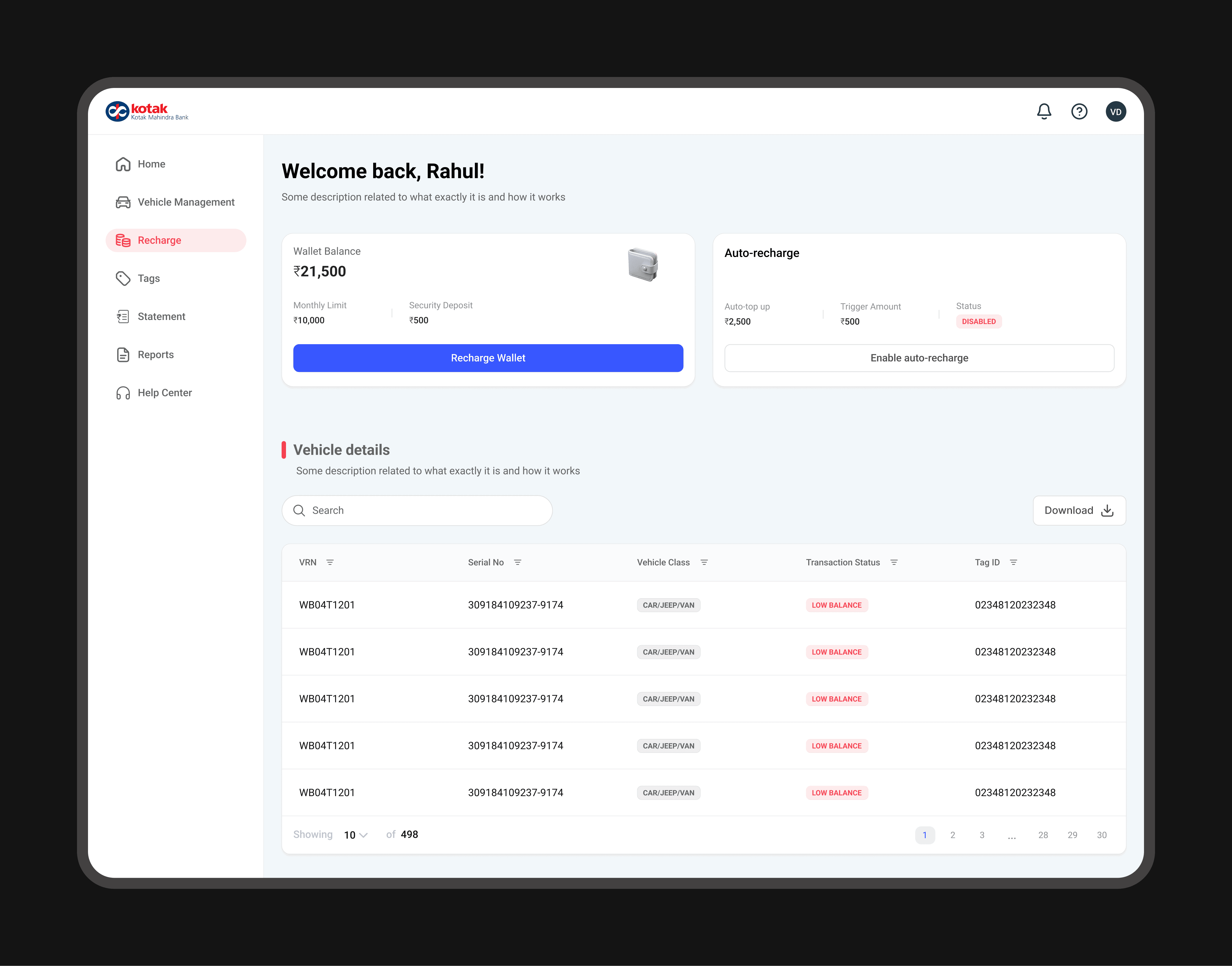
Task: Open Vehicle Class filter icon
Action: point(704,562)
